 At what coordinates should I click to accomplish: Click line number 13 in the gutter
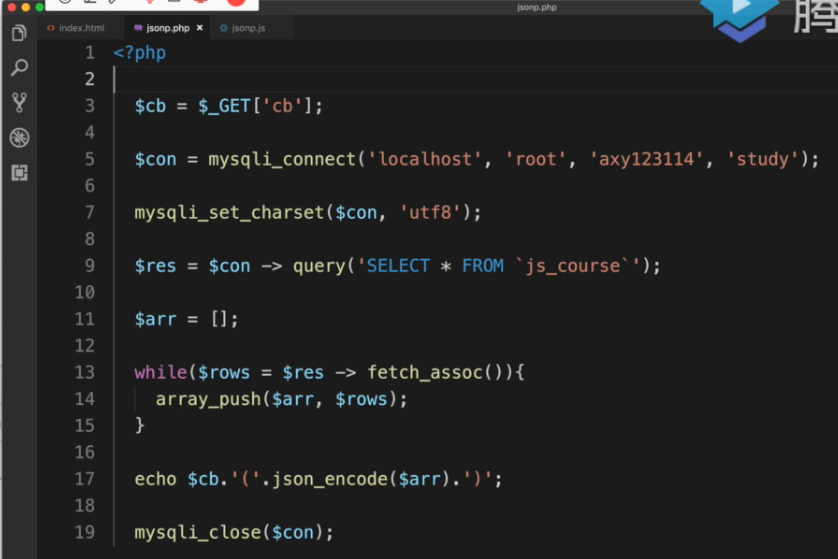[84, 372]
